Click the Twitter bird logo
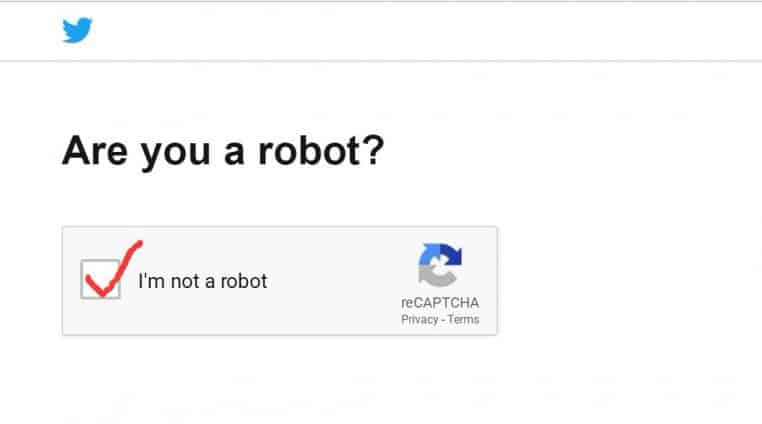 click(x=77, y=31)
